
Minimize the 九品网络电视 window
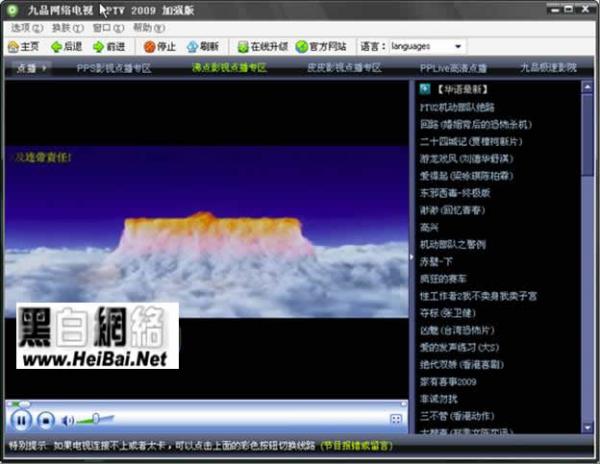(554, 10)
